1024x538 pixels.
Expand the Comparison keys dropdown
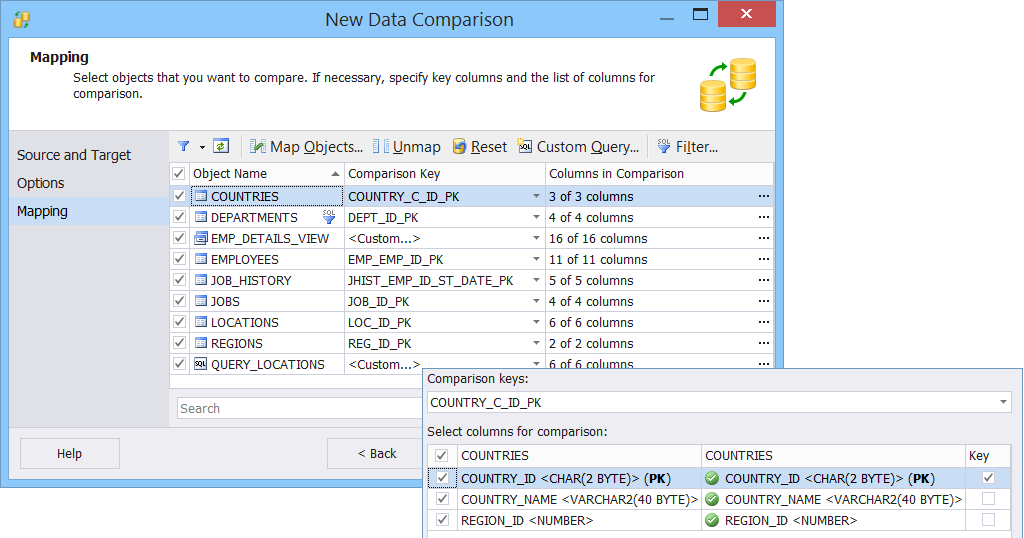(1003, 403)
